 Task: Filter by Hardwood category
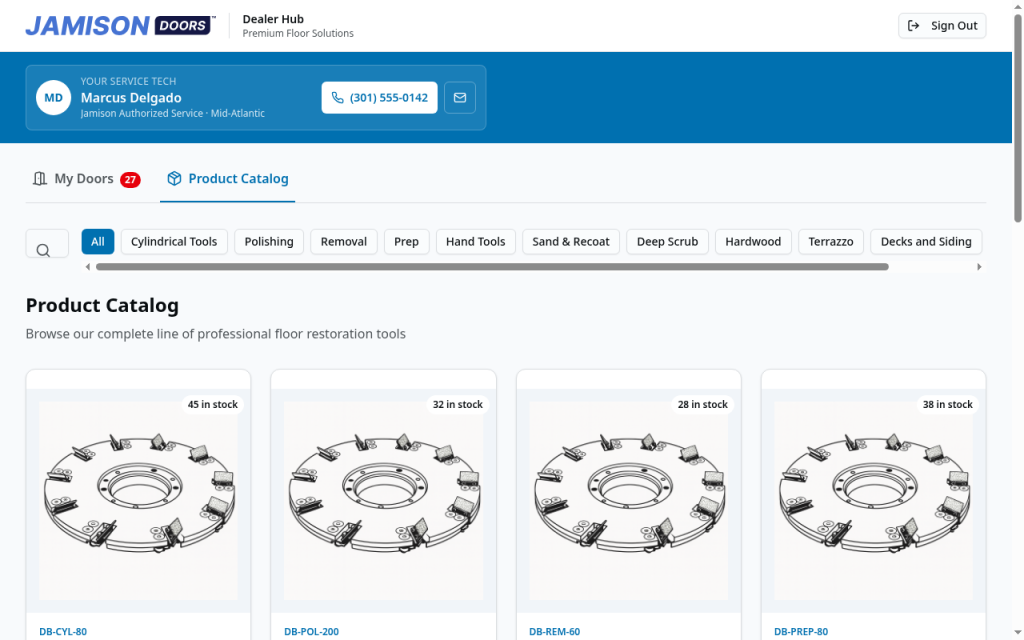[753, 242]
